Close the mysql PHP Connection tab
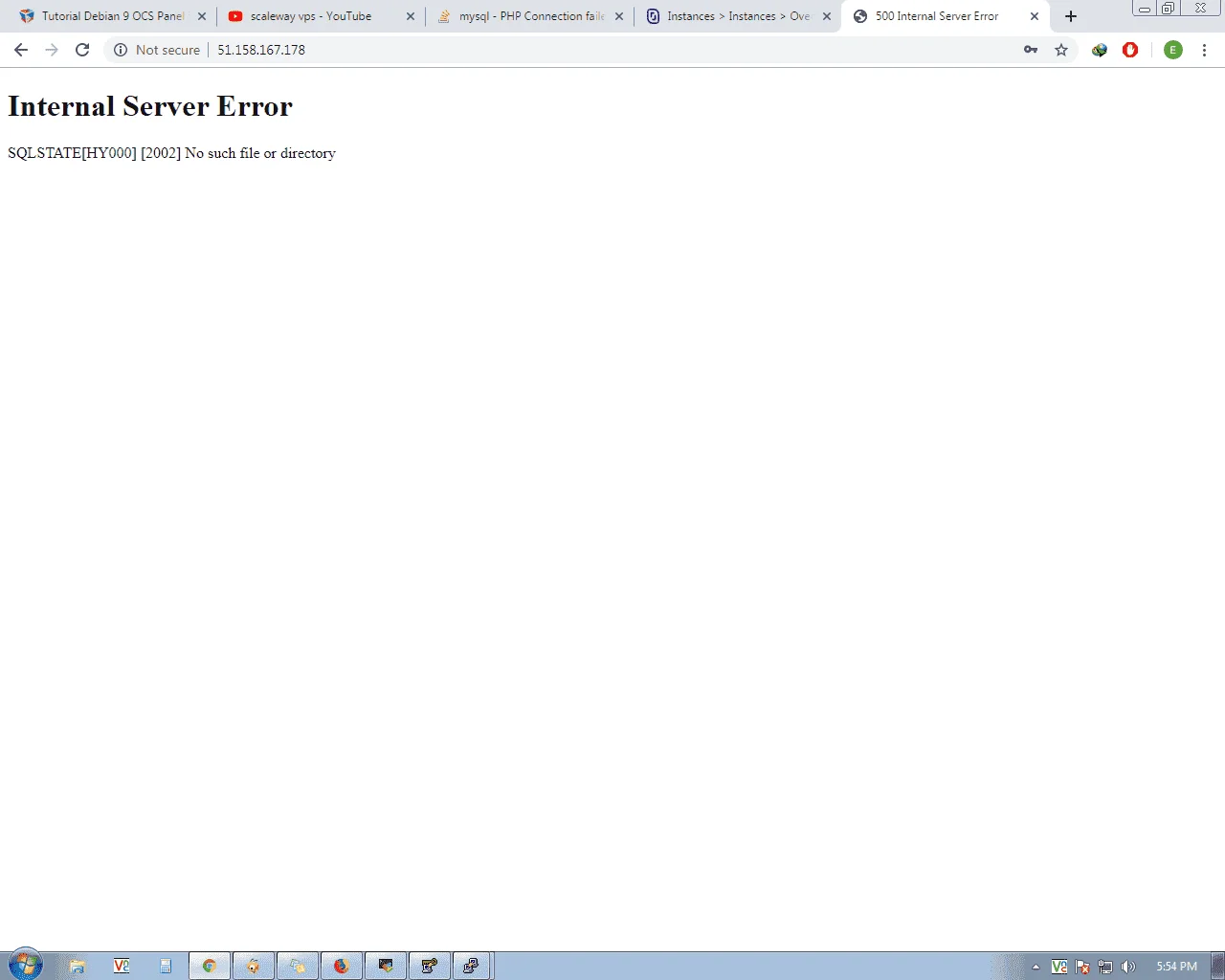 pos(619,16)
